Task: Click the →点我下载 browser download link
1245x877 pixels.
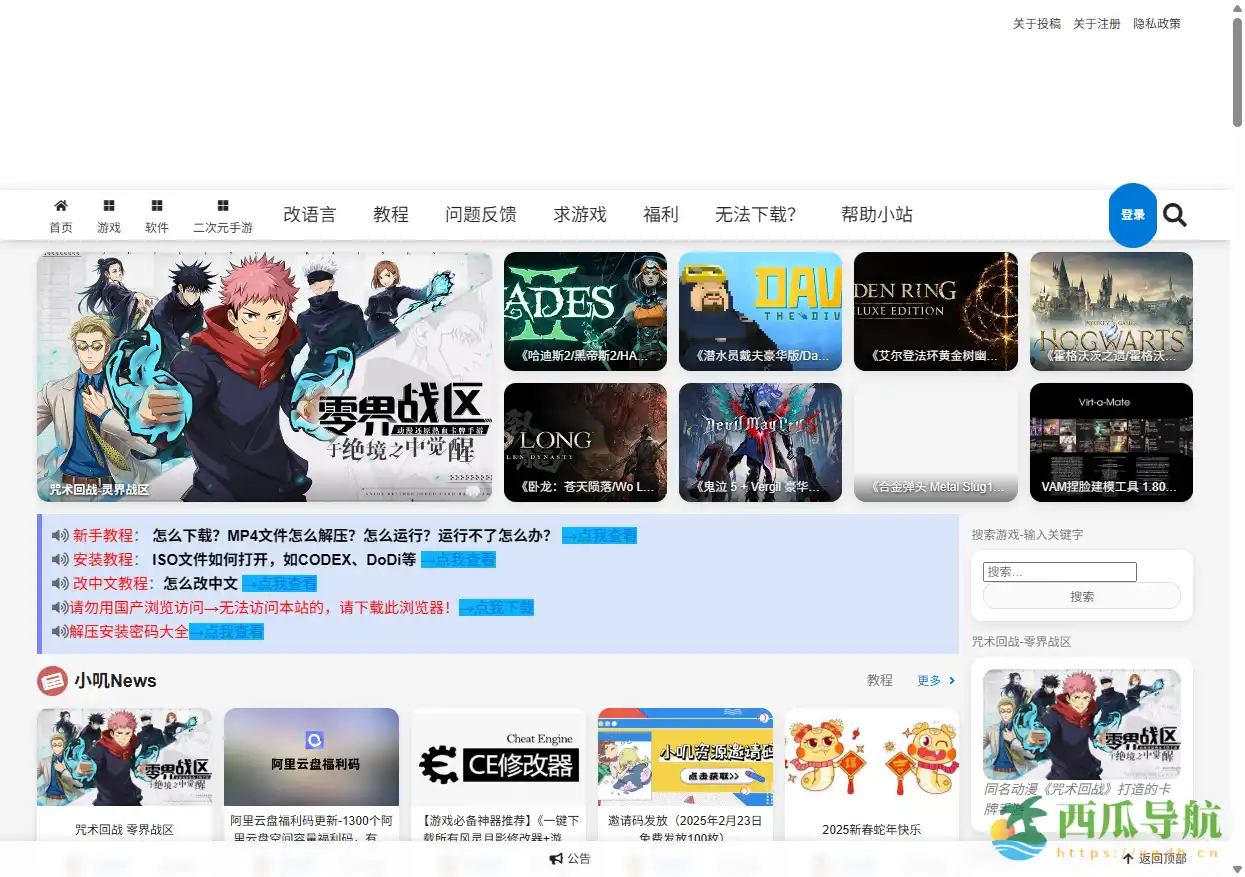Action: (496, 607)
